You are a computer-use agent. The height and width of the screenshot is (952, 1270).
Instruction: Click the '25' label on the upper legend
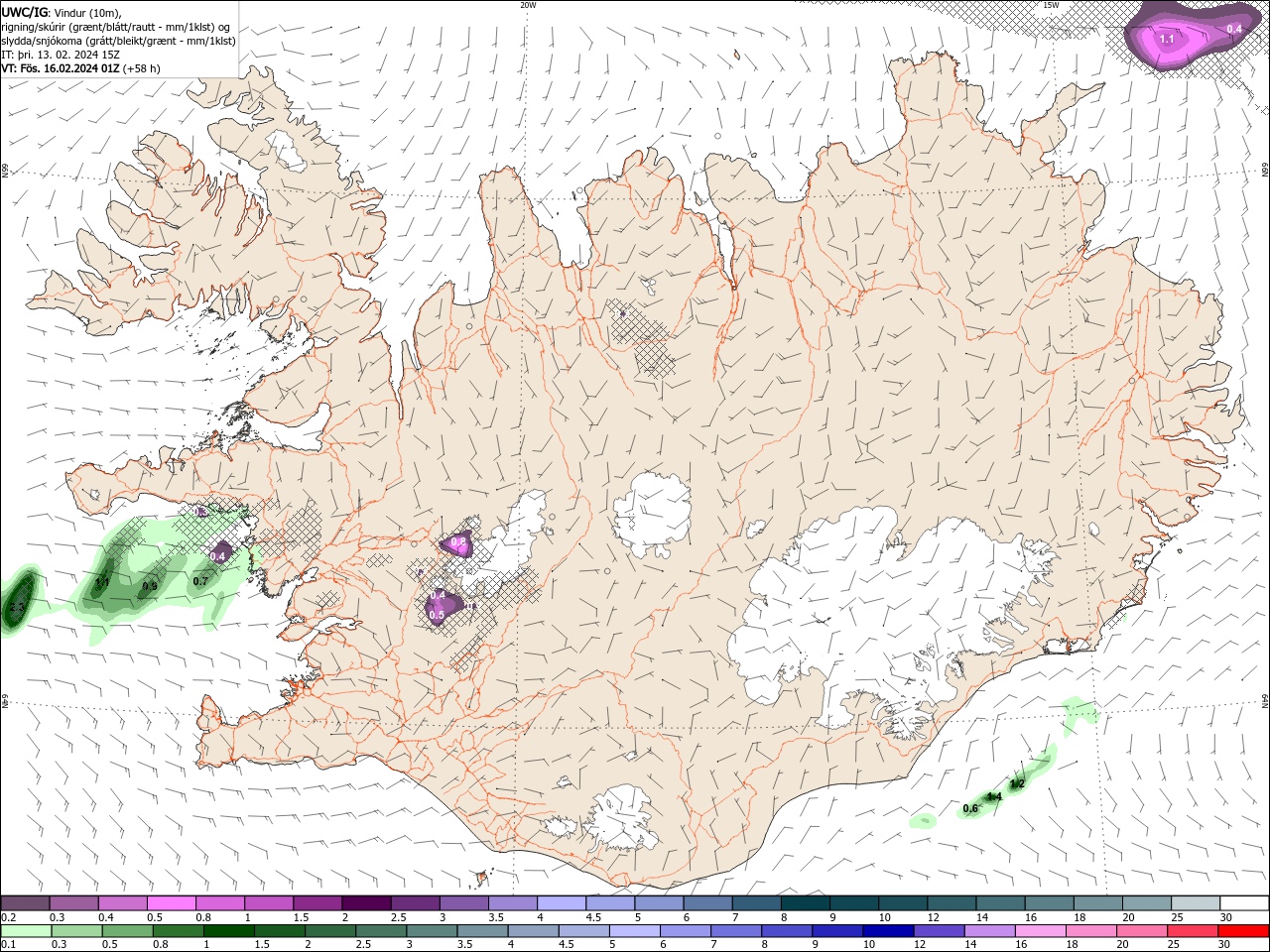[x=1177, y=917]
